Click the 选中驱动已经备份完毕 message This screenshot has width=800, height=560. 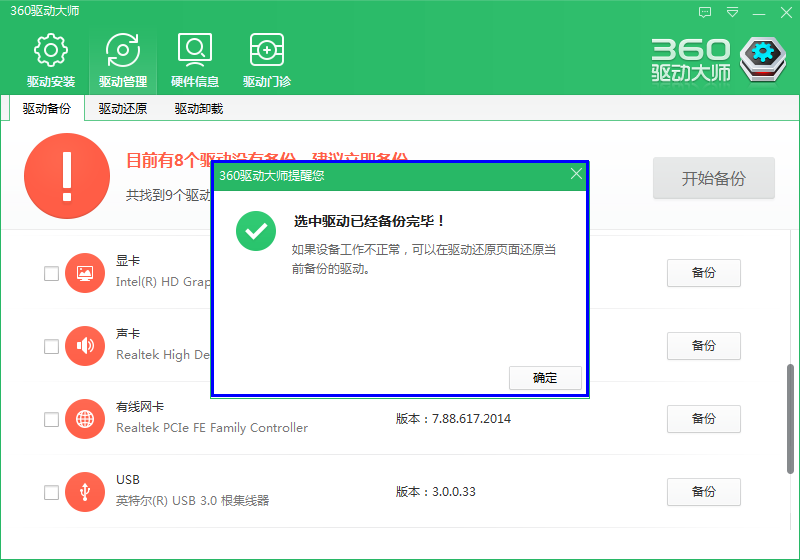[369, 221]
